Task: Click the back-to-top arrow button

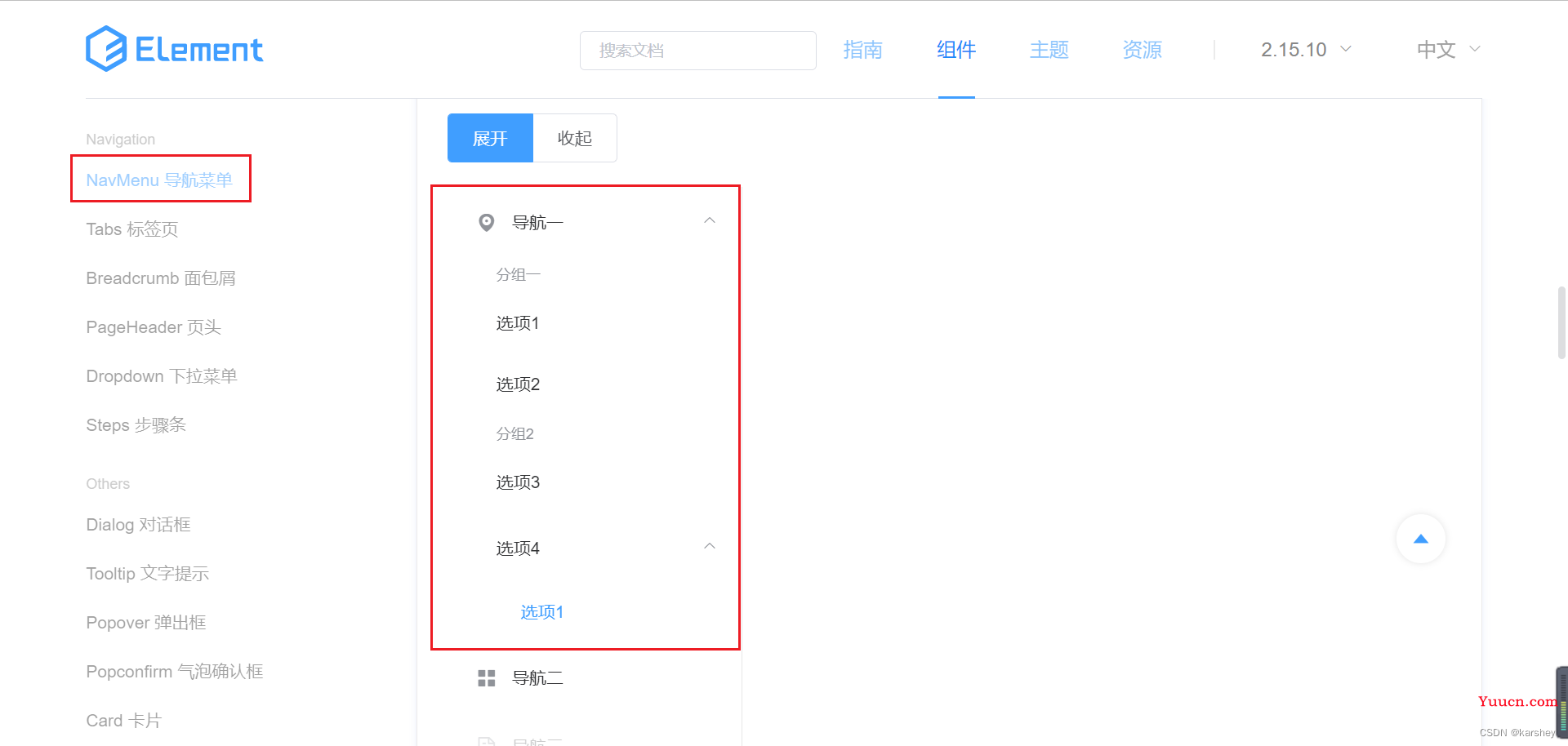Action: point(1421,539)
